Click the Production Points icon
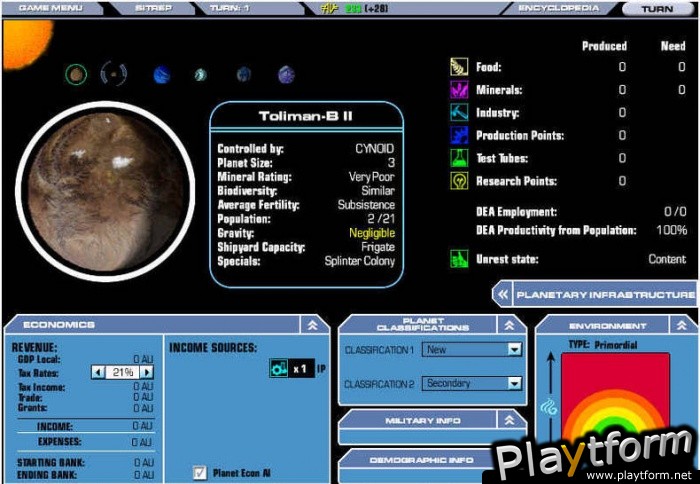700x484 pixels. coord(459,135)
